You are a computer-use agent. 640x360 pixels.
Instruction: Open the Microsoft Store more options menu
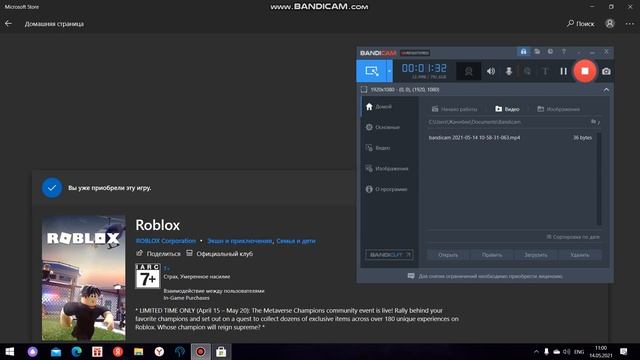click(630, 24)
